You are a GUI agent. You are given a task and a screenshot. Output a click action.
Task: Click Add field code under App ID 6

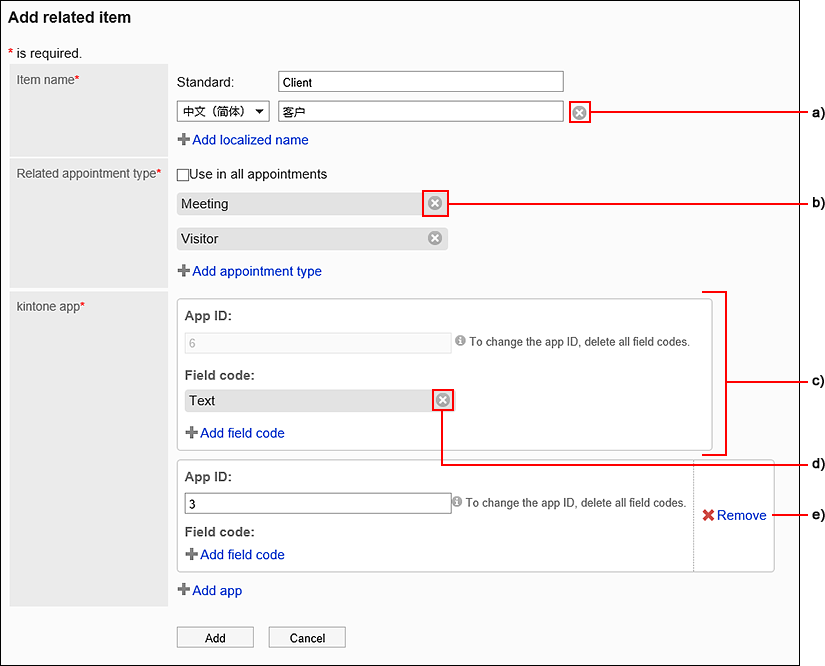point(243,433)
